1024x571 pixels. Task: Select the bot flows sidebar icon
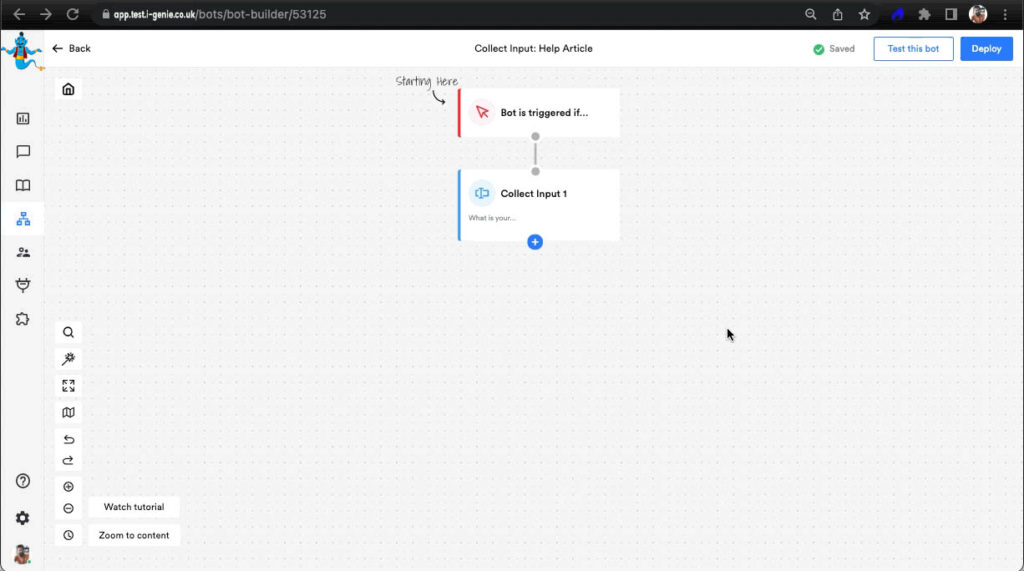pos(23,219)
